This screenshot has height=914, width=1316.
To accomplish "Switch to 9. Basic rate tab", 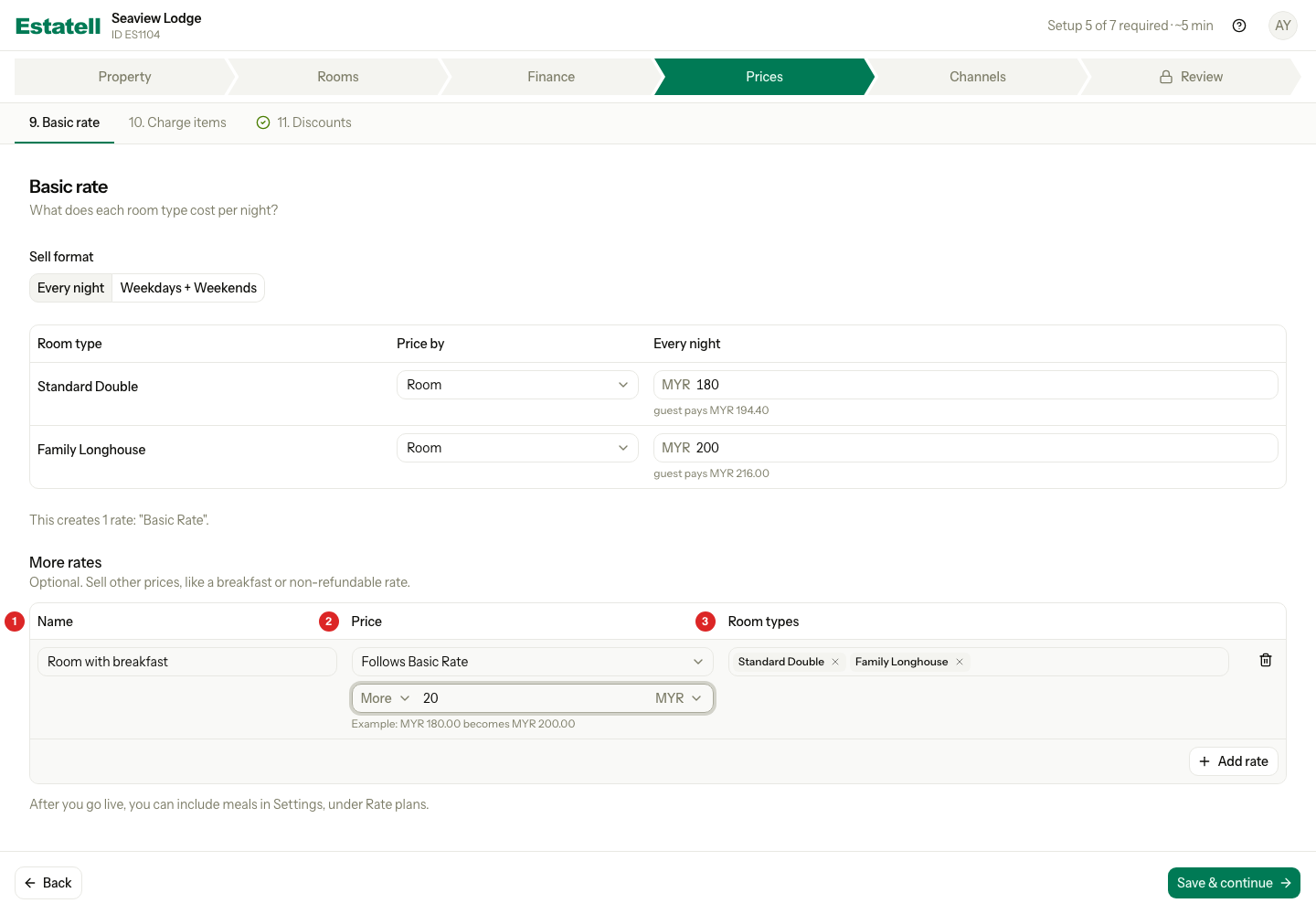I will pyautogui.click(x=64, y=122).
